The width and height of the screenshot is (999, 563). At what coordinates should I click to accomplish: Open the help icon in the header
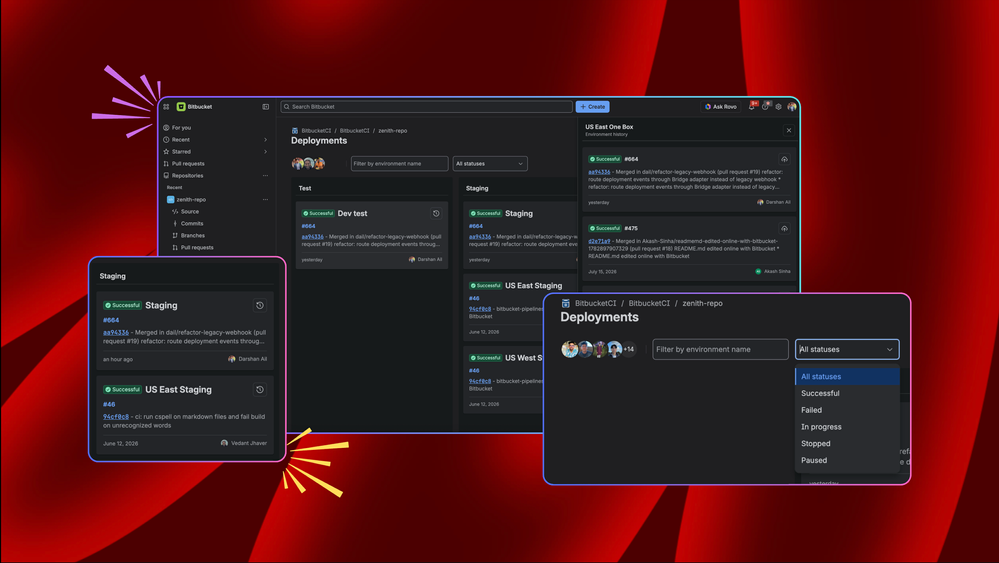(x=766, y=106)
